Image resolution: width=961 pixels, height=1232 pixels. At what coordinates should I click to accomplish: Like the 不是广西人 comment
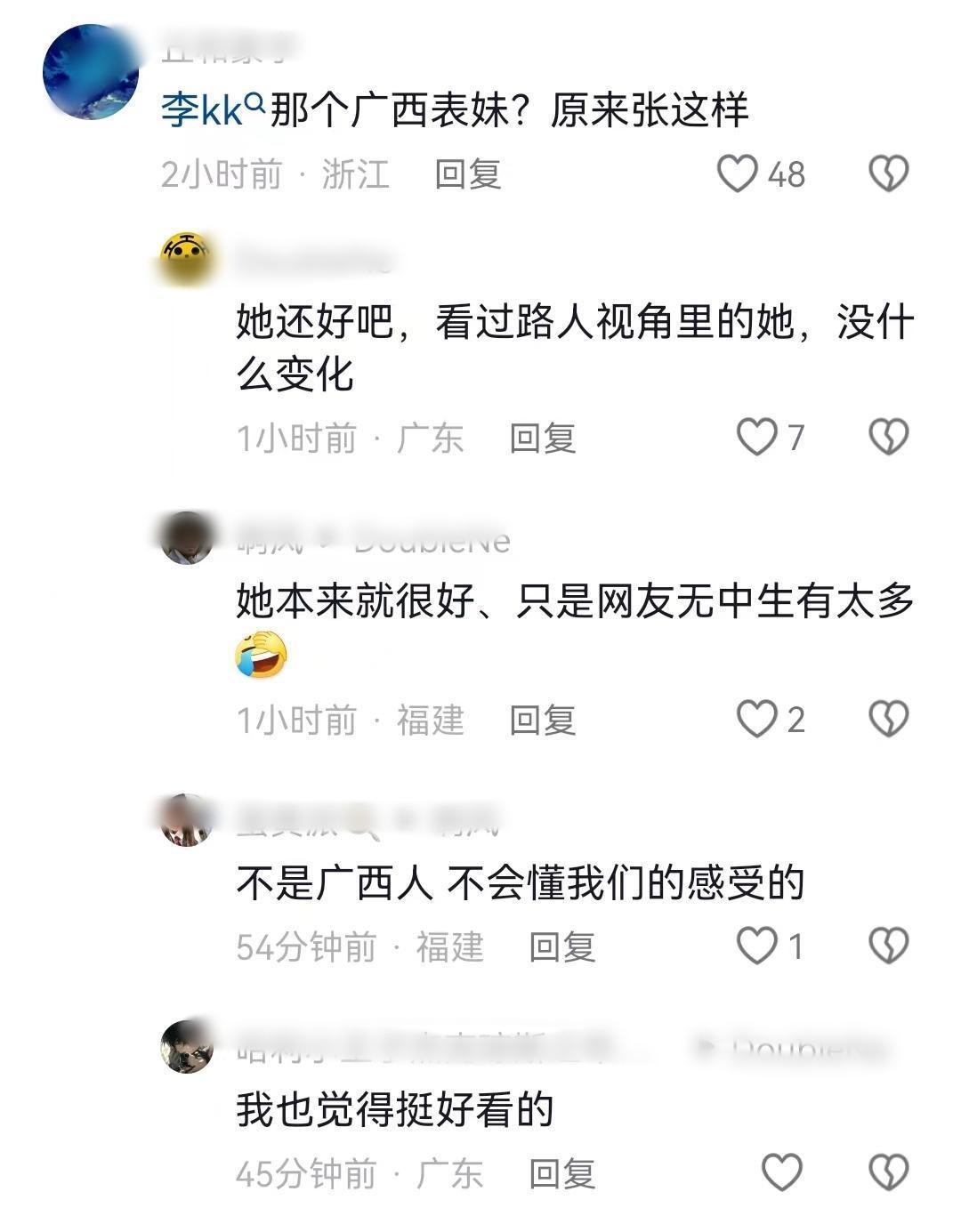click(757, 946)
